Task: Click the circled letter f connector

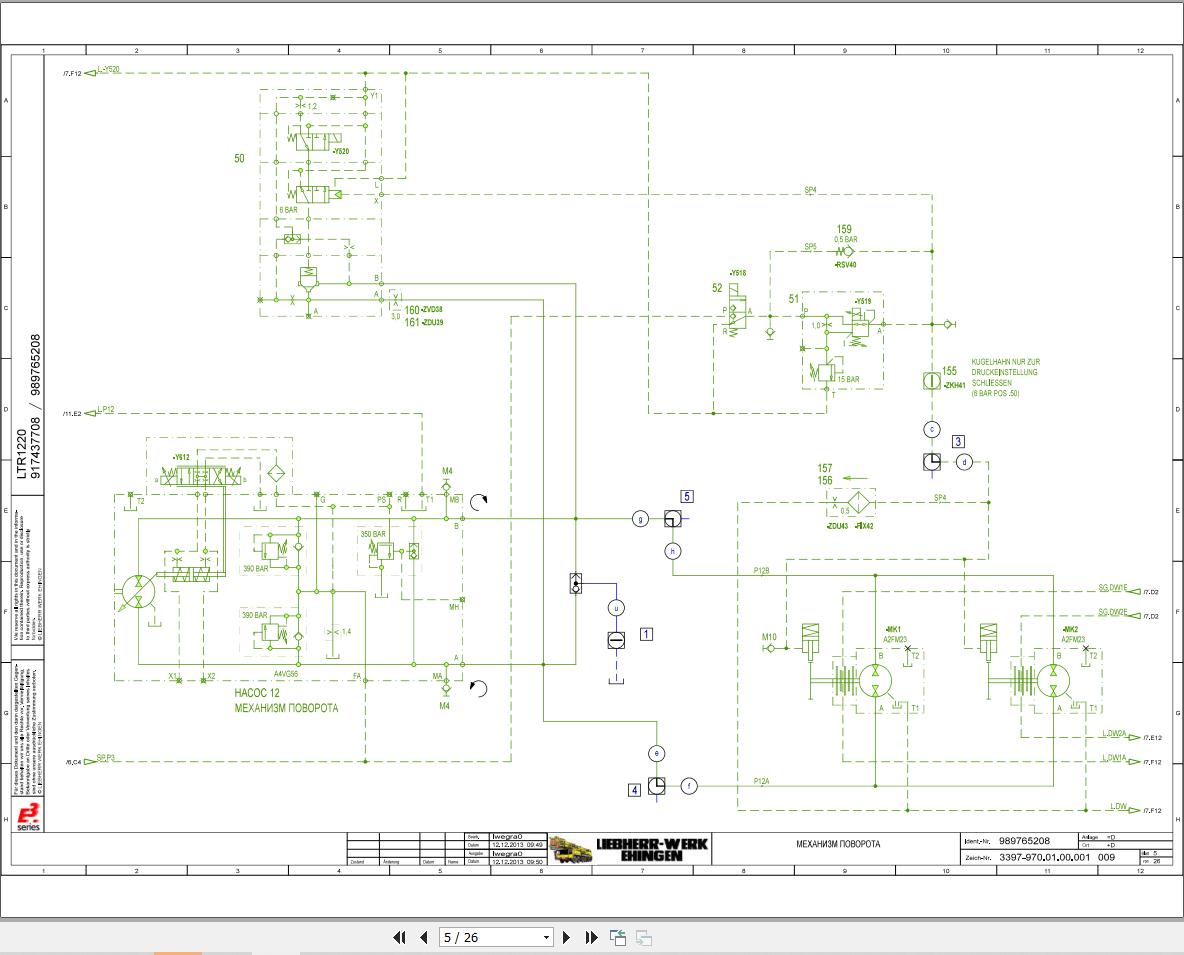Action: pyautogui.click(x=688, y=786)
